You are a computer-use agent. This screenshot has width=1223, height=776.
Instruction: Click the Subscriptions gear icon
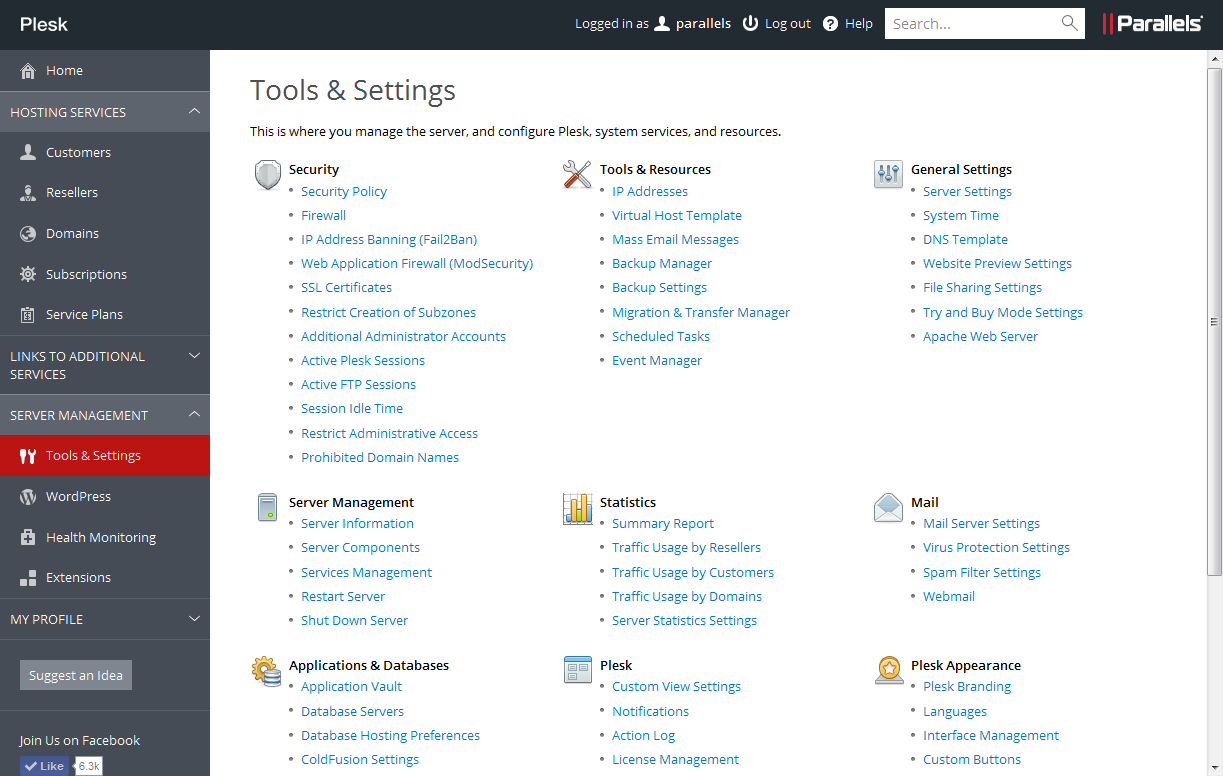28,274
